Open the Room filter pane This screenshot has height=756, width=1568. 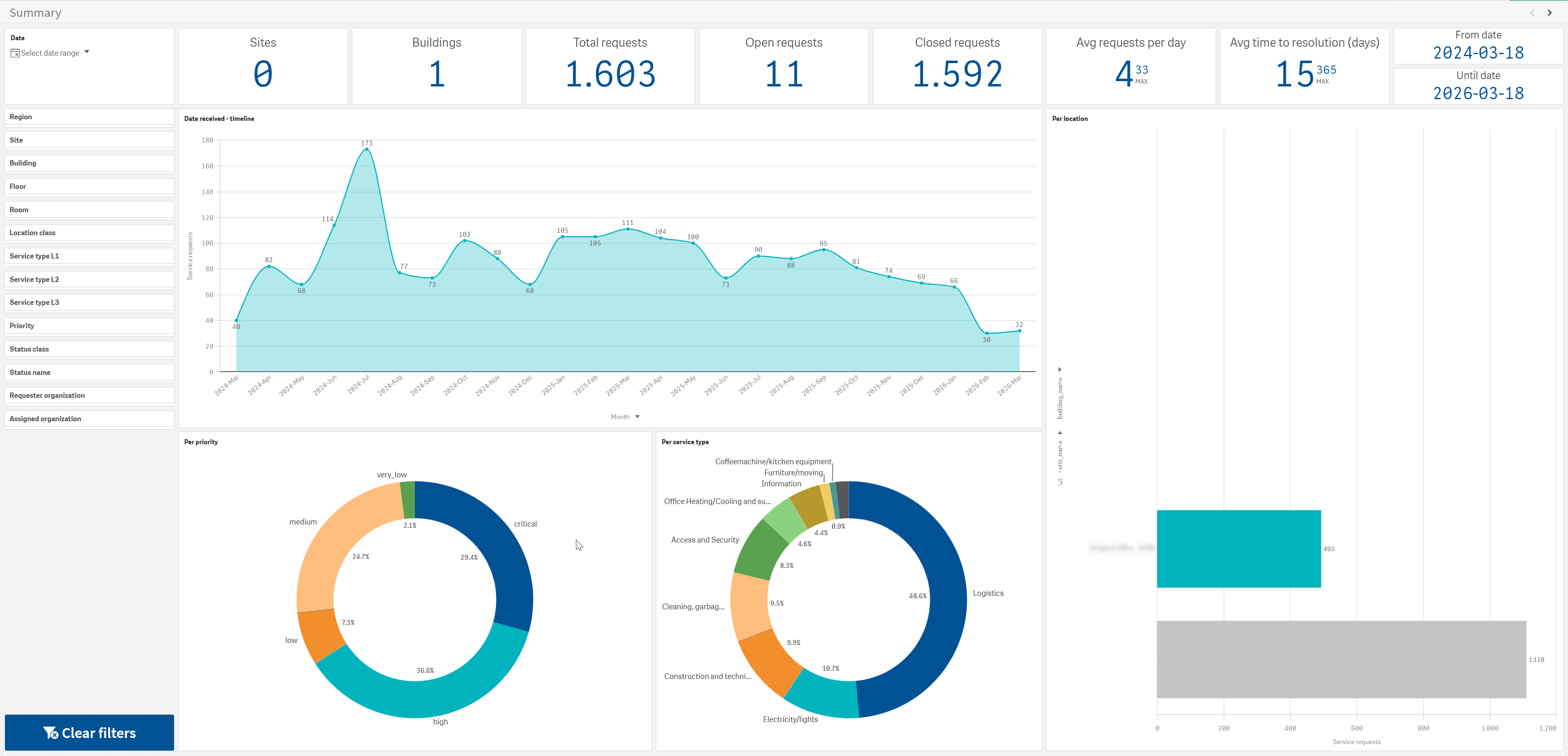click(x=89, y=210)
